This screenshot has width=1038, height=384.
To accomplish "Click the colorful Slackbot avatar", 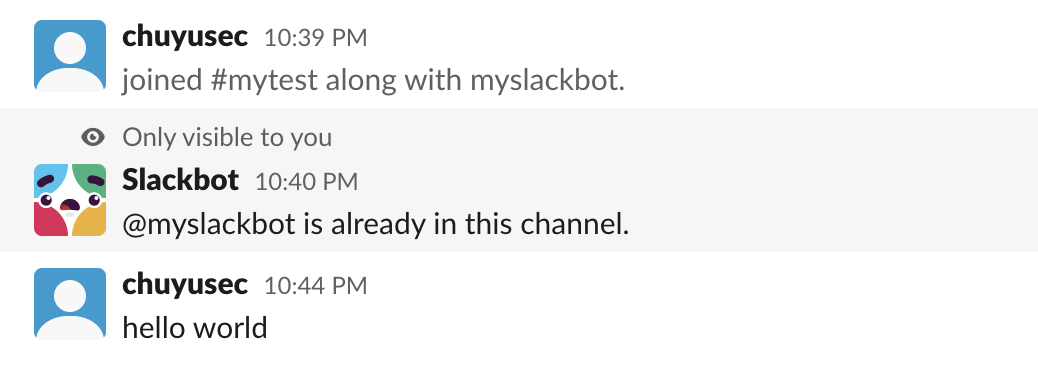I will [70, 200].
